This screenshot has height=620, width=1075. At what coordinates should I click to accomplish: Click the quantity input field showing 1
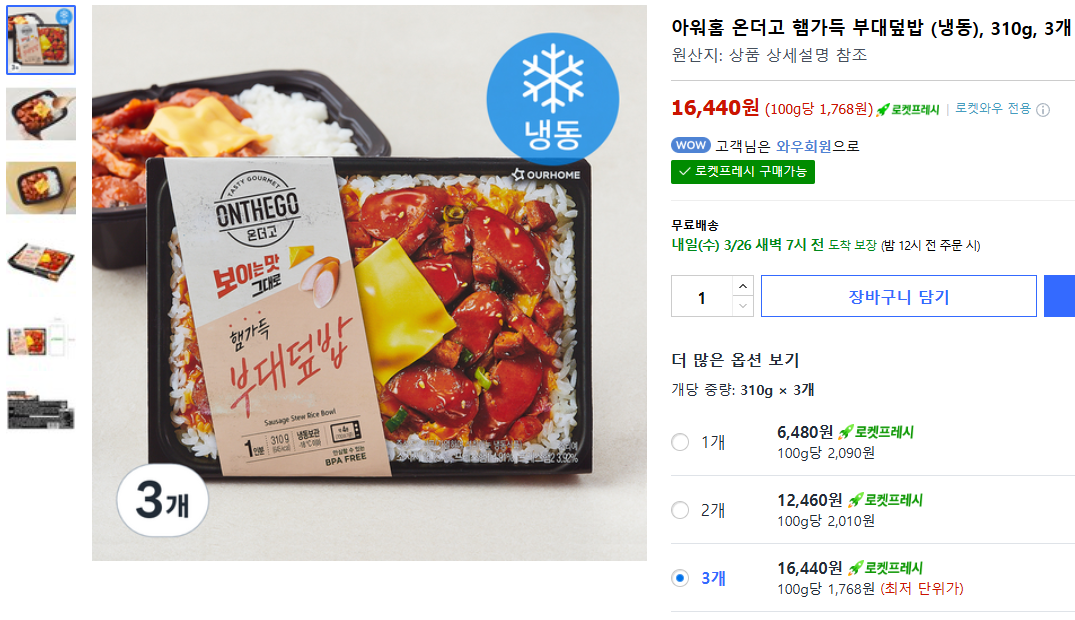pos(702,296)
